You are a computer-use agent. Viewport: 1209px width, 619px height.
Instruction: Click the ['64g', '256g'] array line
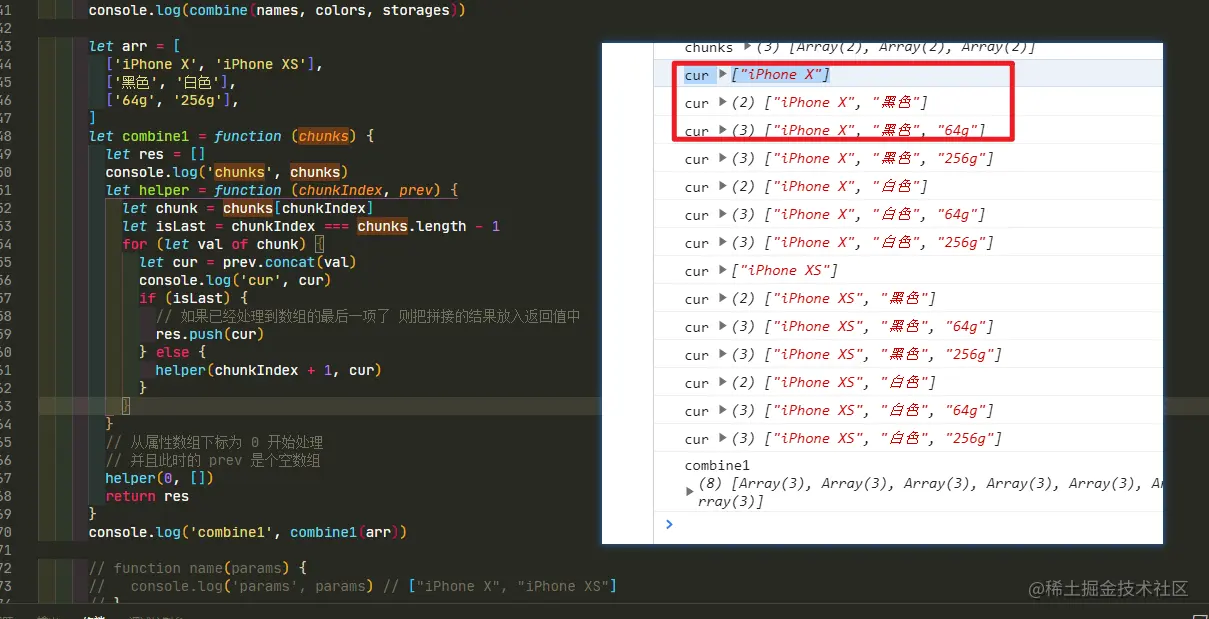172,100
